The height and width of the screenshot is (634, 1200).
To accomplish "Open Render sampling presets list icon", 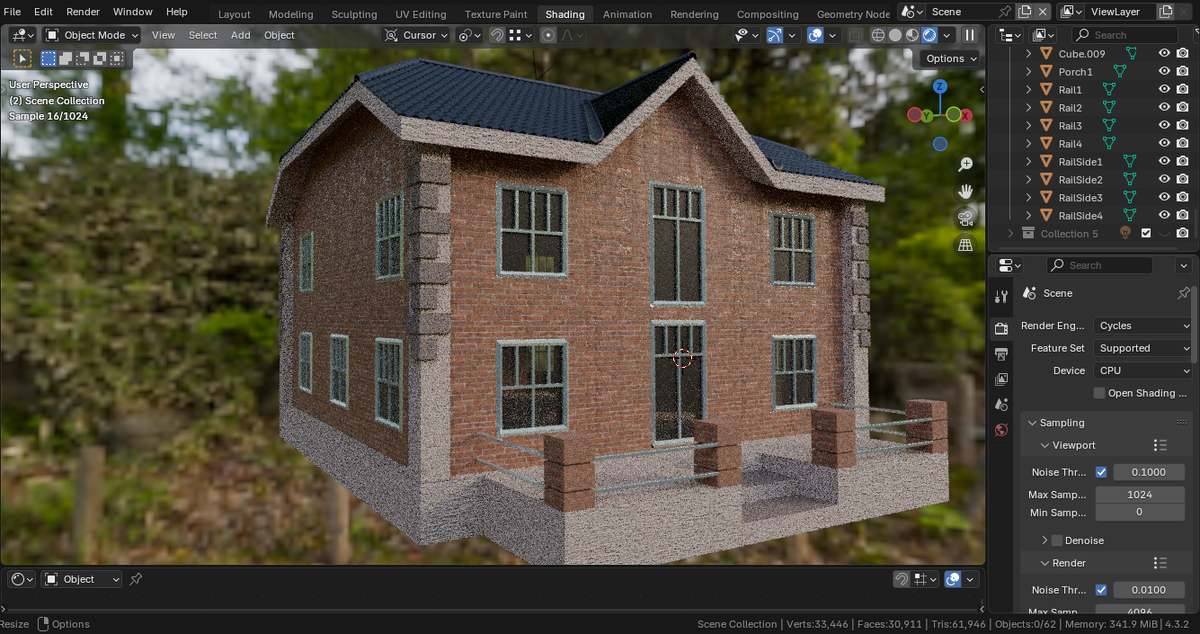I will pos(1160,563).
